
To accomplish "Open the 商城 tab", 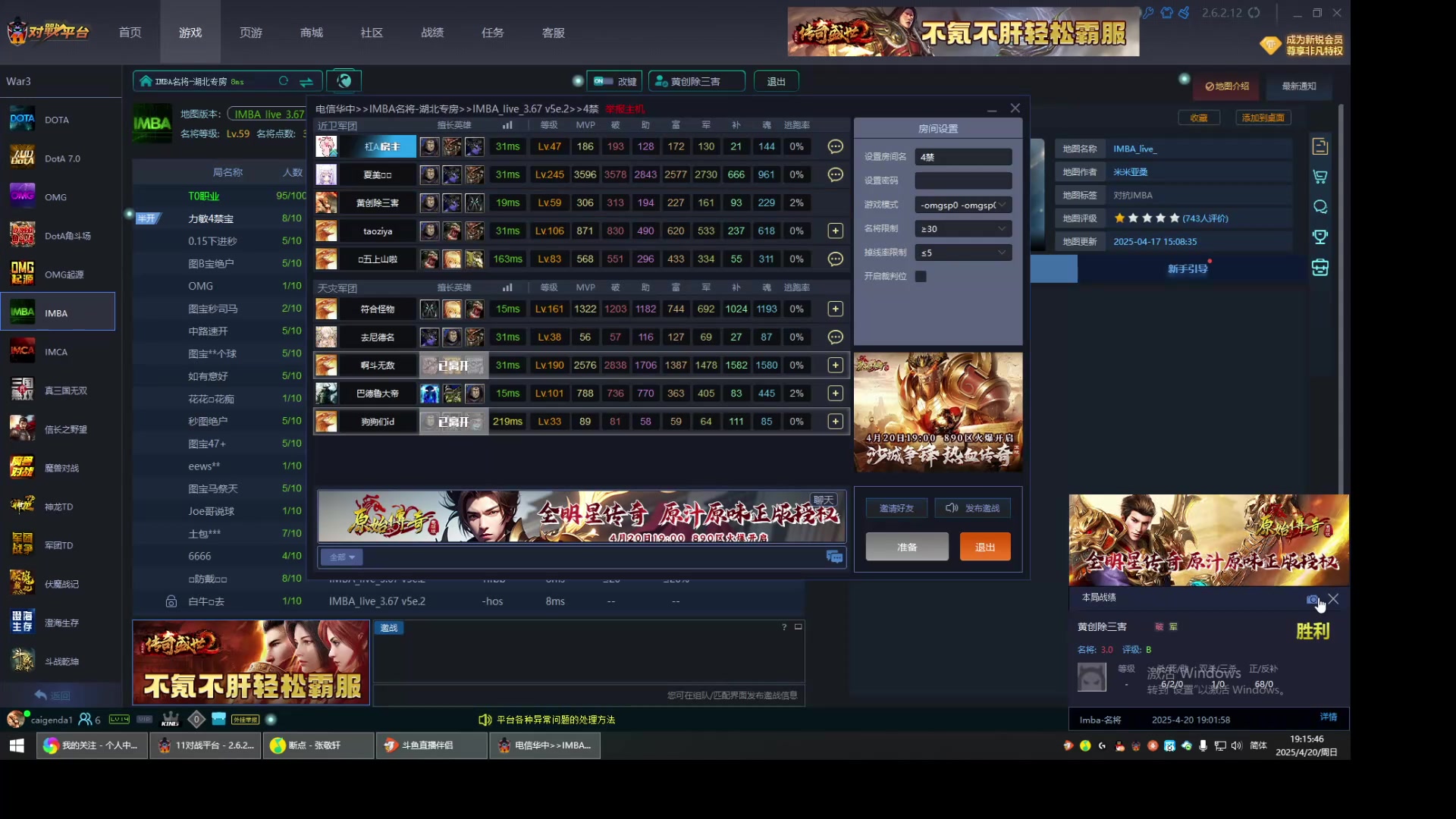I will 311,33.
